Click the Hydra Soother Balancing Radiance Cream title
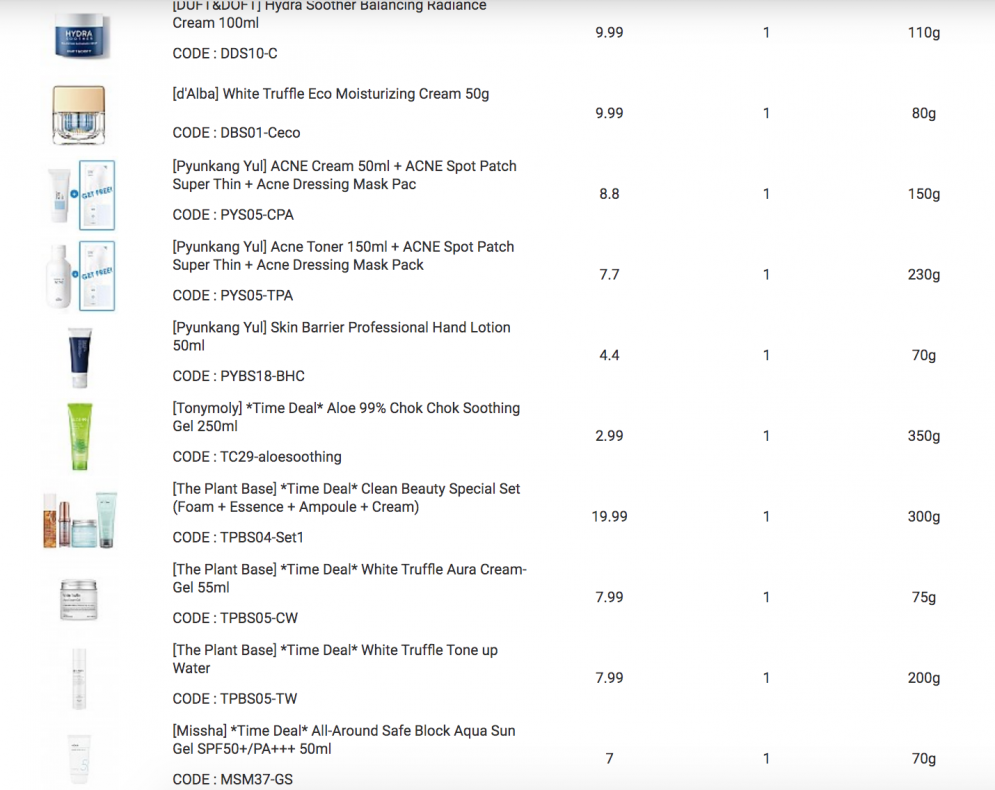 (329, 14)
